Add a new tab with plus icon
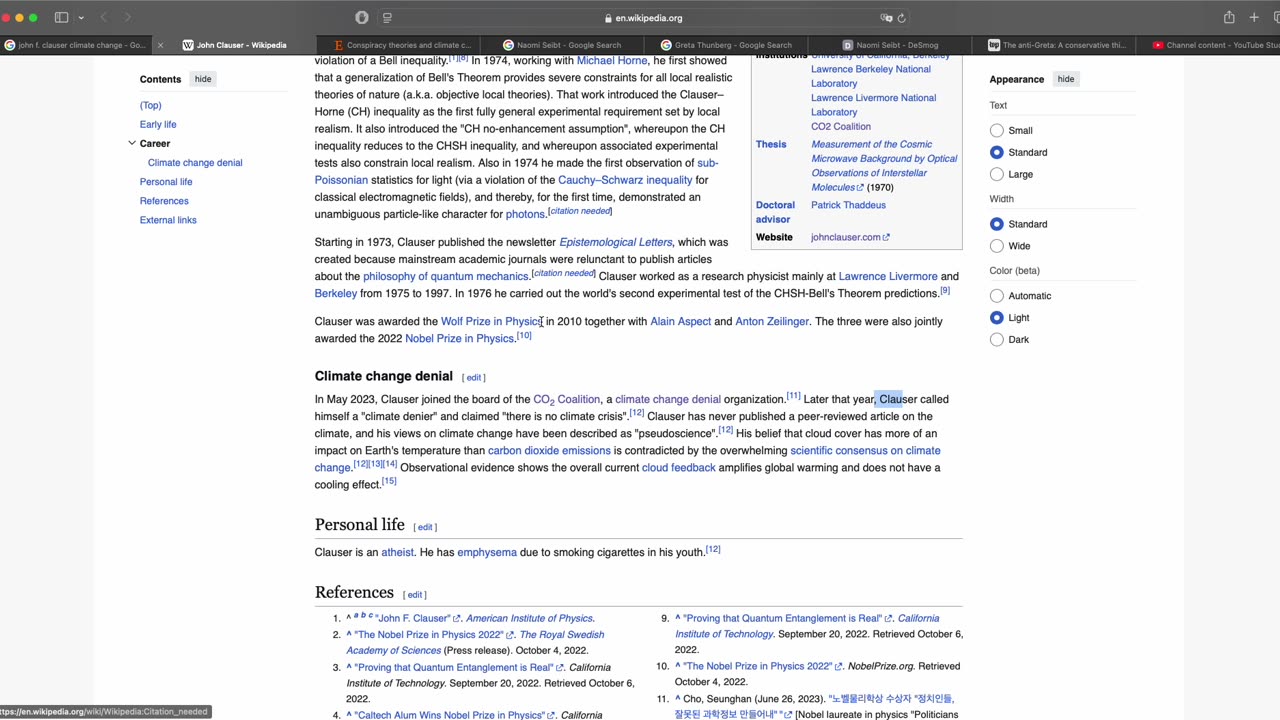 point(1254,17)
